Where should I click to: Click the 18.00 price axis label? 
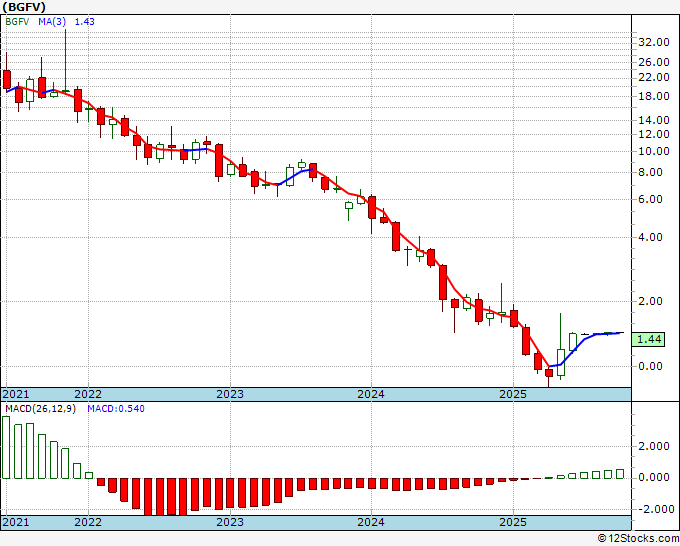654,96
